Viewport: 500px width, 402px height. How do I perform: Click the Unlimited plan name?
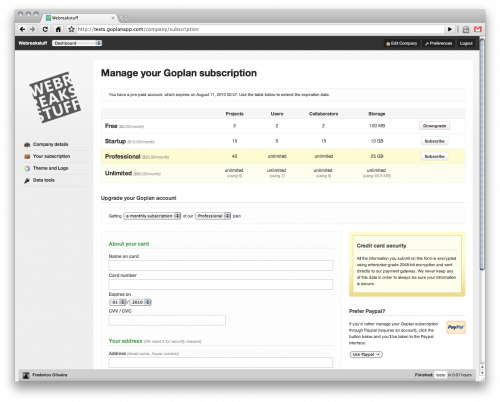tap(118, 173)
